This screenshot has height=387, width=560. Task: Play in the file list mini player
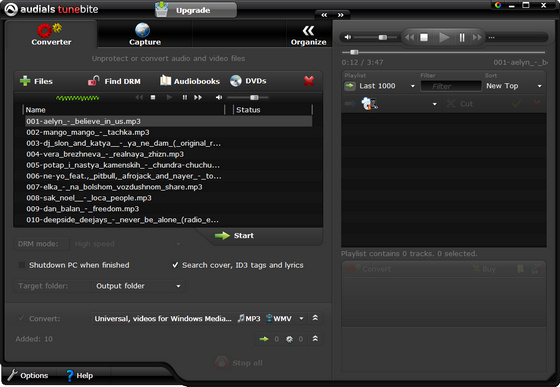click(169, 97)
